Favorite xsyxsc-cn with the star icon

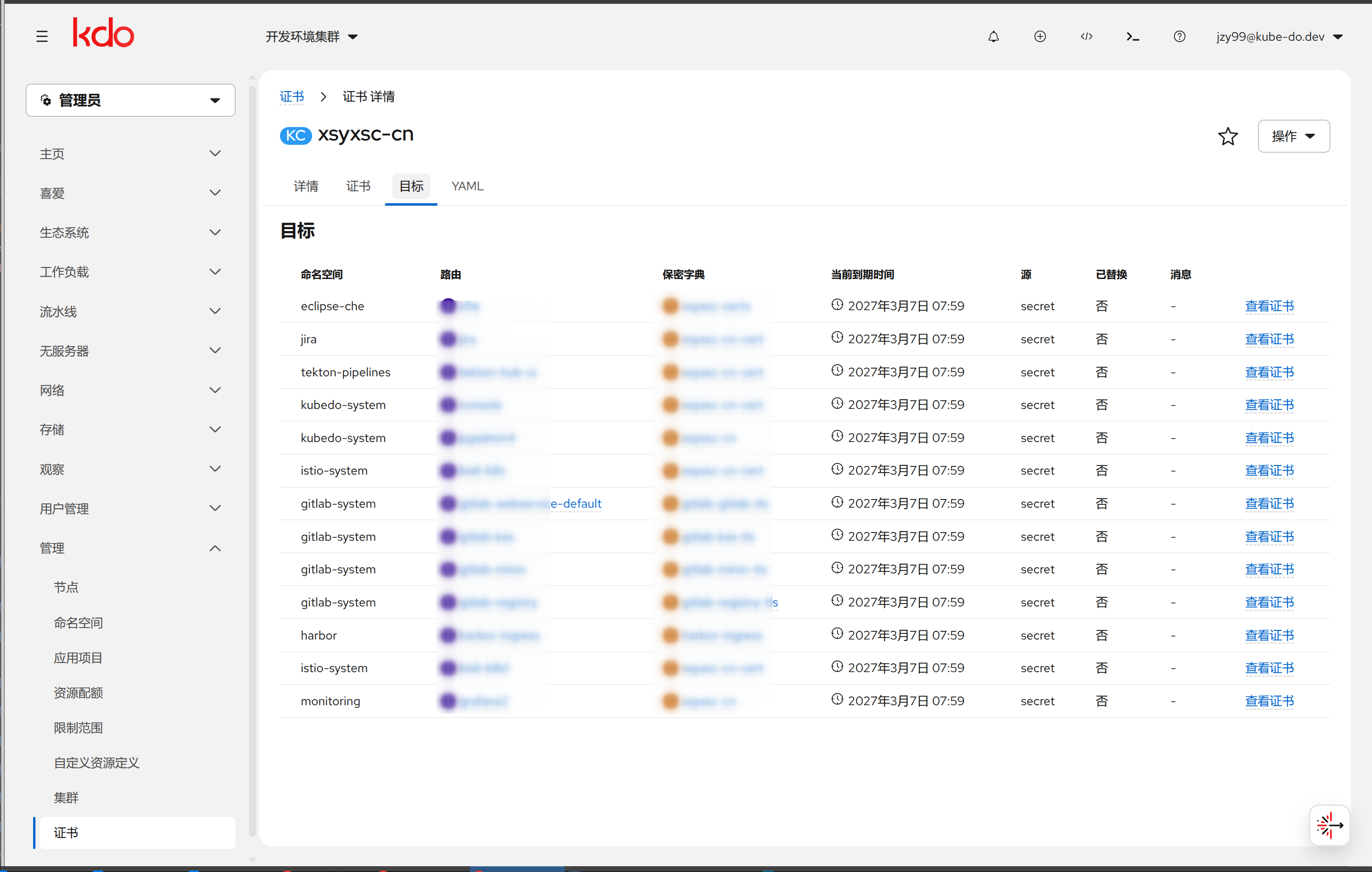1228,136
